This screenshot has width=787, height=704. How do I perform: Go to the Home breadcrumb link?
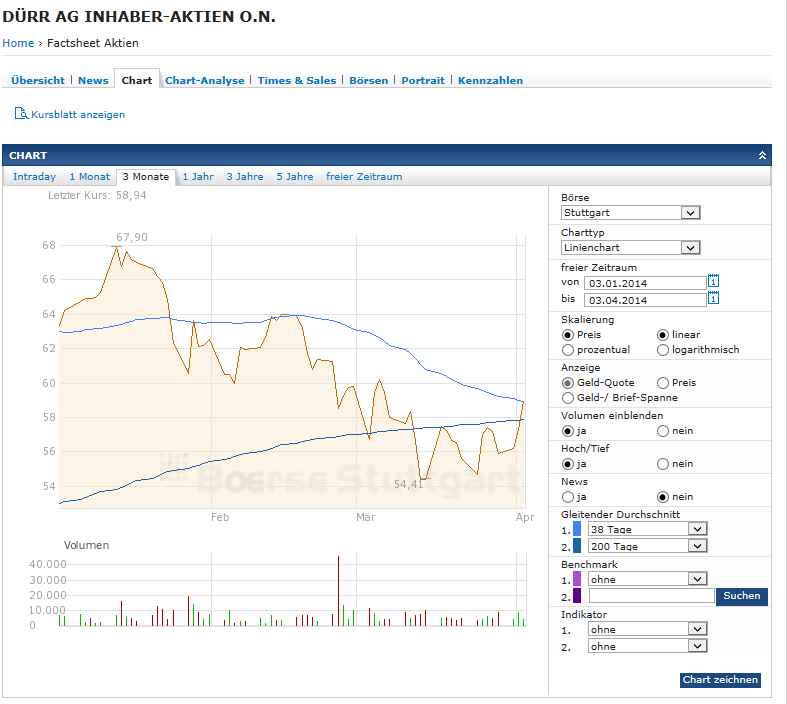click(x=18, y=43)
